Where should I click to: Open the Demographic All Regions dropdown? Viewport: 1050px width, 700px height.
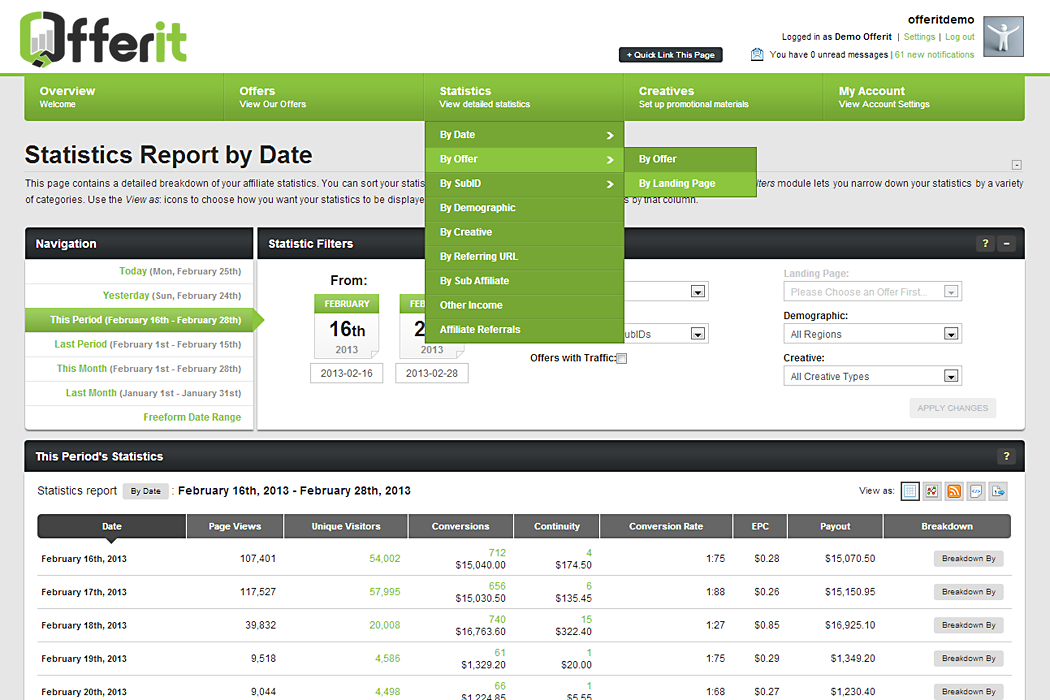click(871, 334)
